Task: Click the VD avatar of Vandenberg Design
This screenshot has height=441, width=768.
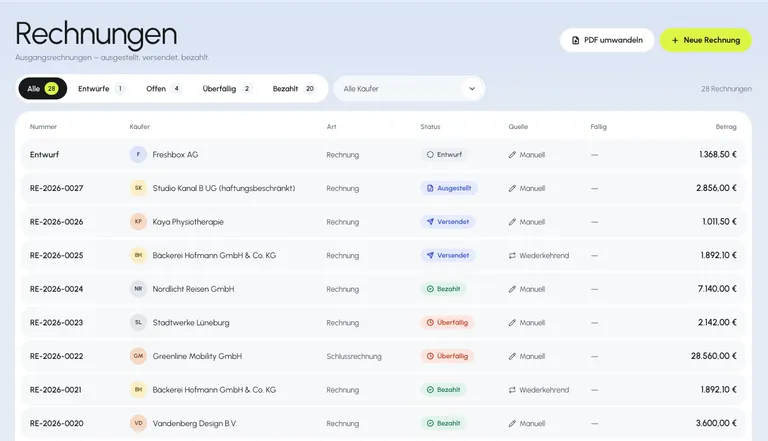Action: pyautogui.click(x=138, y=423)
